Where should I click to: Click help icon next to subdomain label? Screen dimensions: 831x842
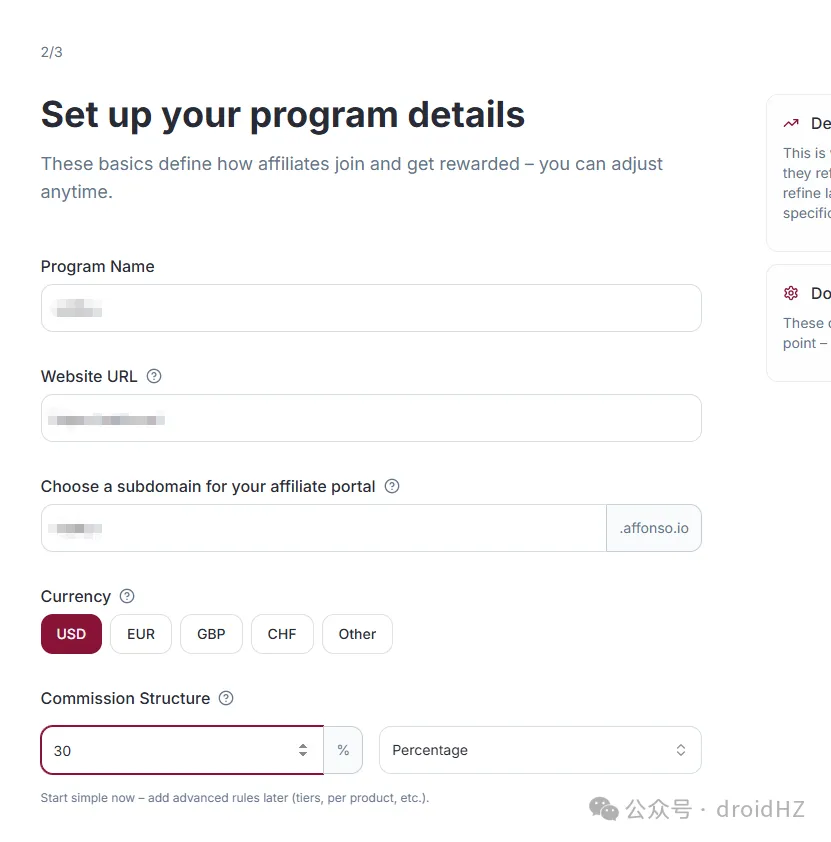coord(392,487)
